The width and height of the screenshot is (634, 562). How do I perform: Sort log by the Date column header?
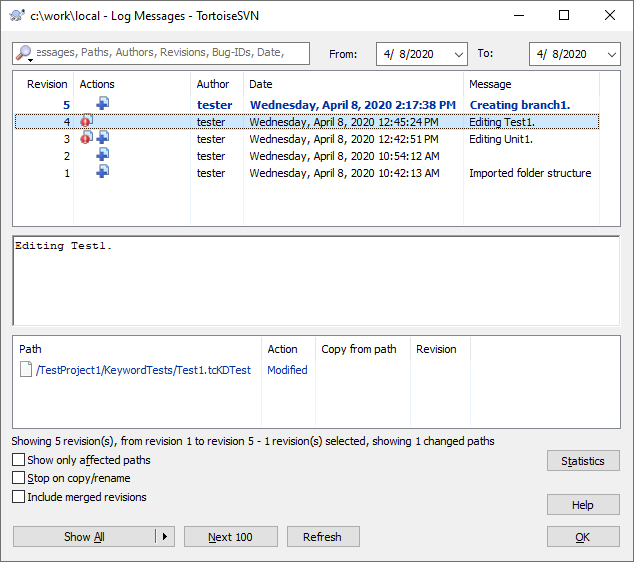coord(261,84)
